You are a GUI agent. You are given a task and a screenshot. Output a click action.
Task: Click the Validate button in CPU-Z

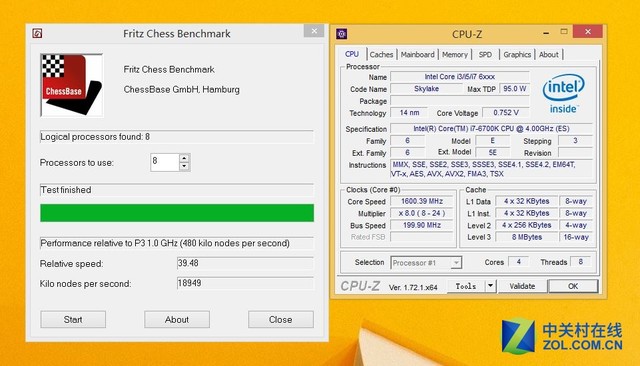point(522,286)
